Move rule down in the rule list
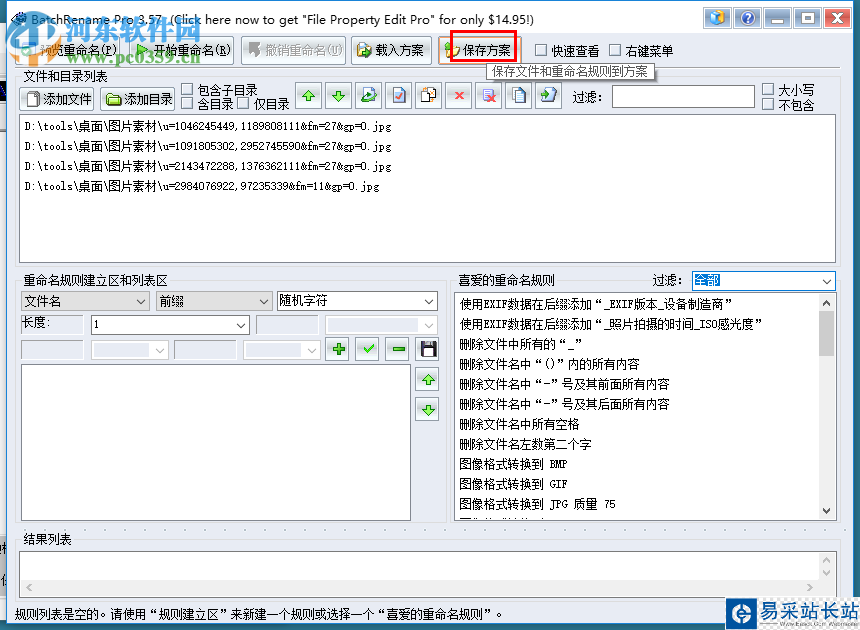The width and height of the screenshot is (860, 630). pyautogui.click(x=428, y=410)
